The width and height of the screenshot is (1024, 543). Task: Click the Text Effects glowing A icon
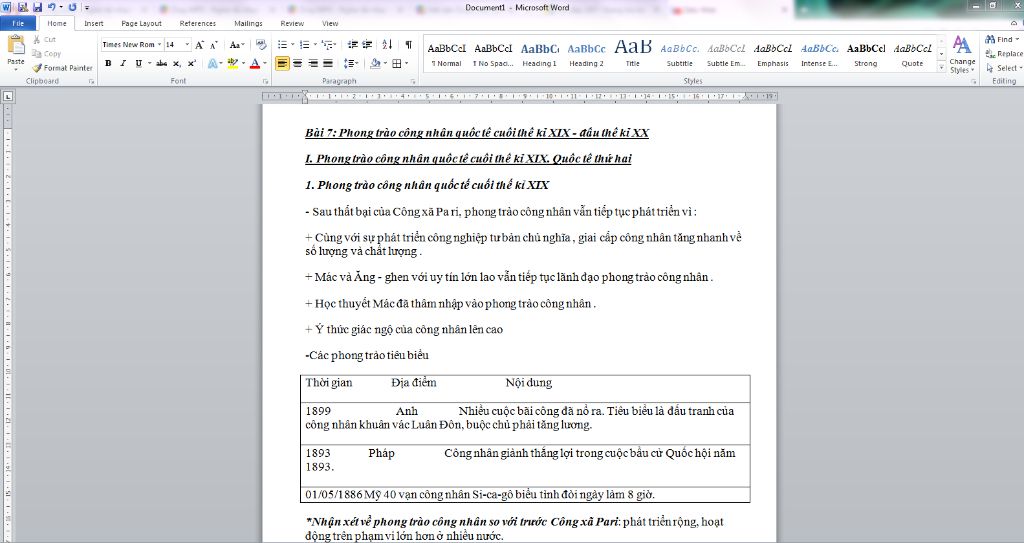[213, 63]
